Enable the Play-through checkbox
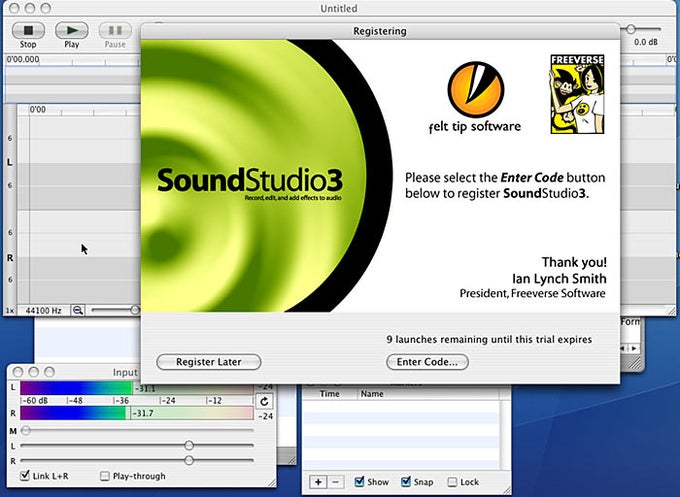 click(x=105, y=476)
